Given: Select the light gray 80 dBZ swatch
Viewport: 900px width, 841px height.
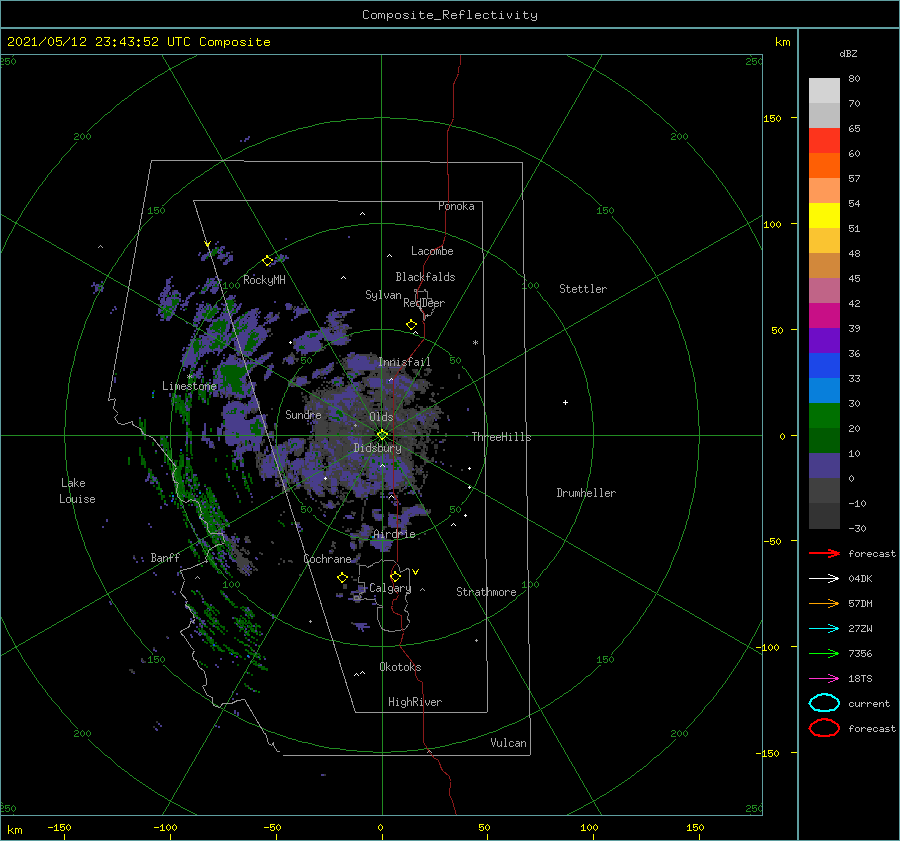Looking at the screenshot, I should click(824, 91).
